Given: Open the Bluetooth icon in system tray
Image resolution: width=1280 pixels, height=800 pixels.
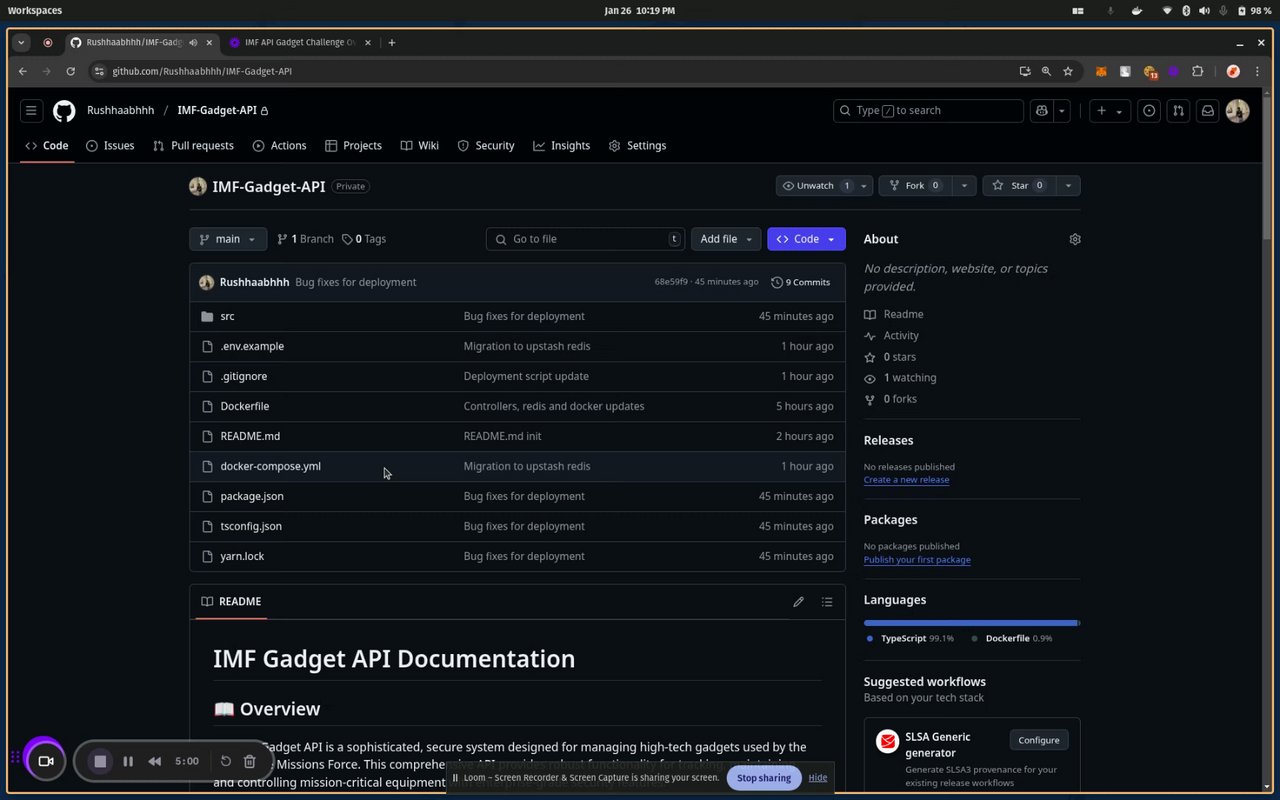Looking at the screenshot, I should 1186,10.
